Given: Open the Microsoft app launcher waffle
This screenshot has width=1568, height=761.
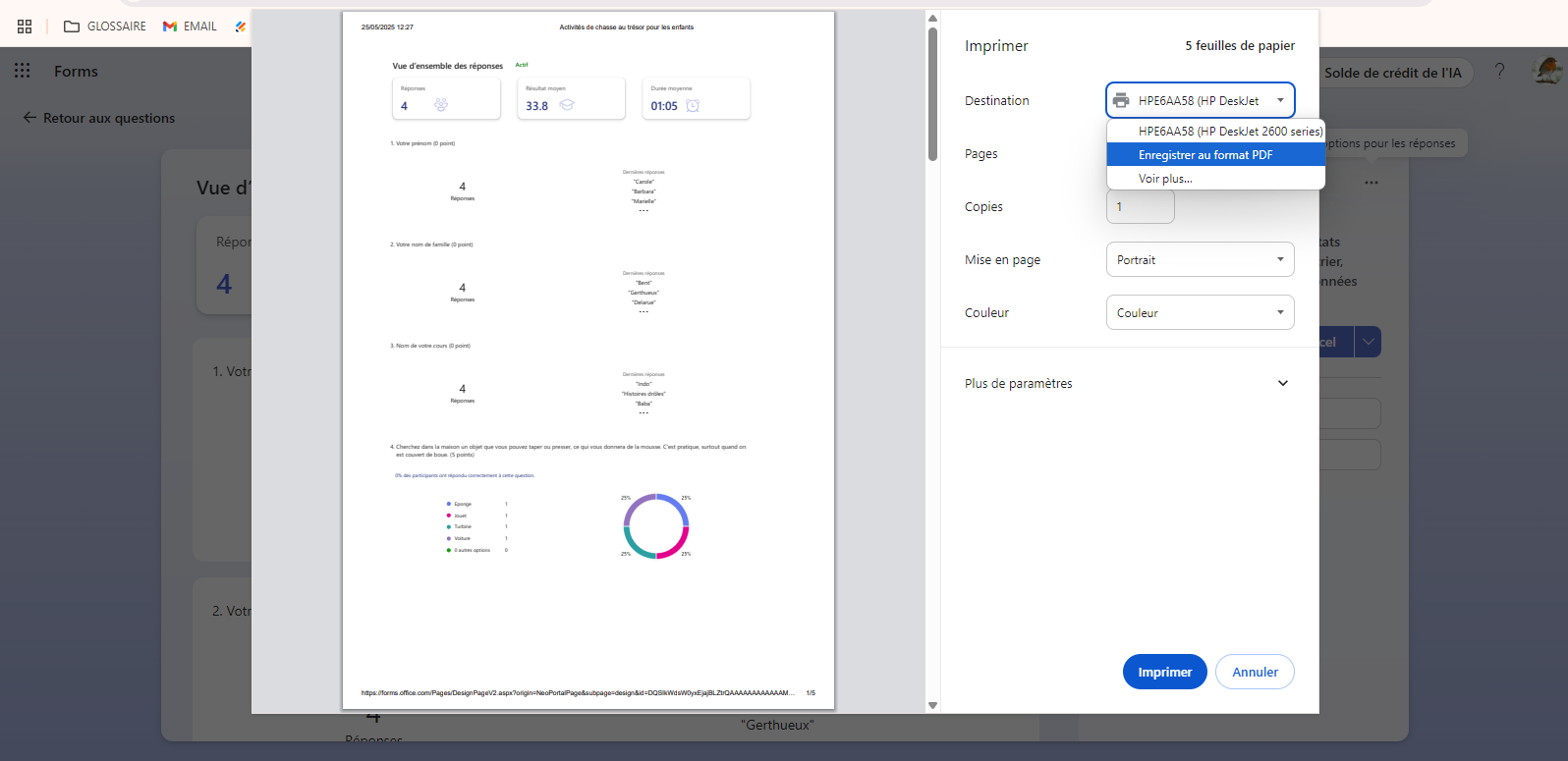Looking at the screenshot, I should coord(23,71).
